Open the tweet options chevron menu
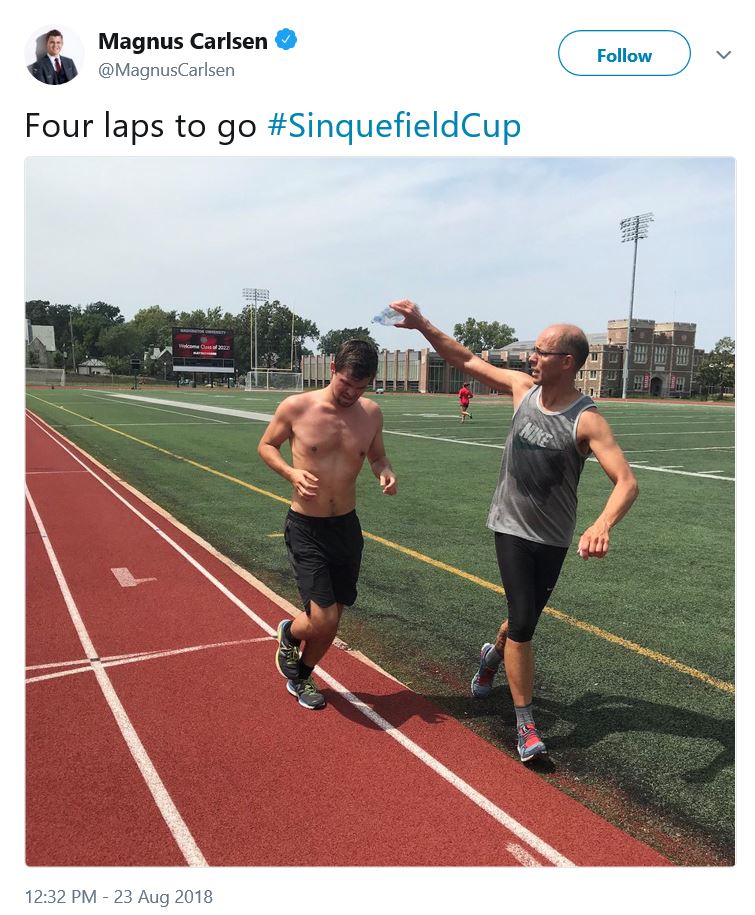 [723, 55]
